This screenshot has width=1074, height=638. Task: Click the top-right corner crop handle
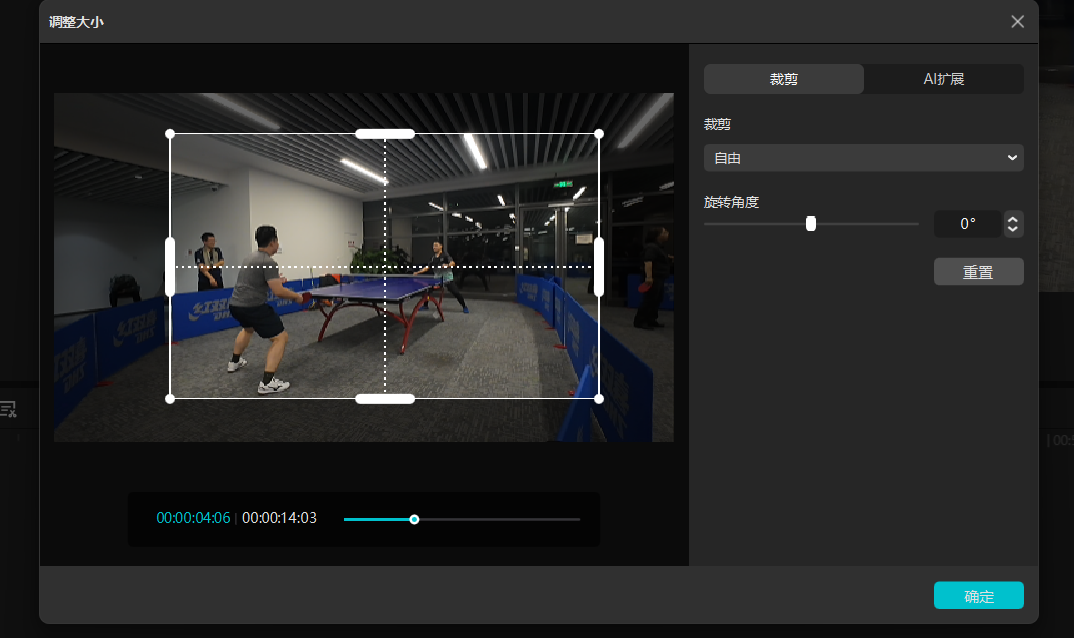[x=599, y=134]
